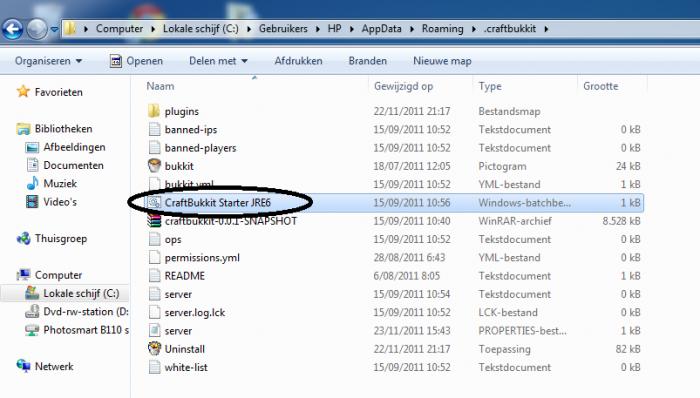
Task: Open recent locations dropdown beside the Forward button
Action: tap(54, 29)
